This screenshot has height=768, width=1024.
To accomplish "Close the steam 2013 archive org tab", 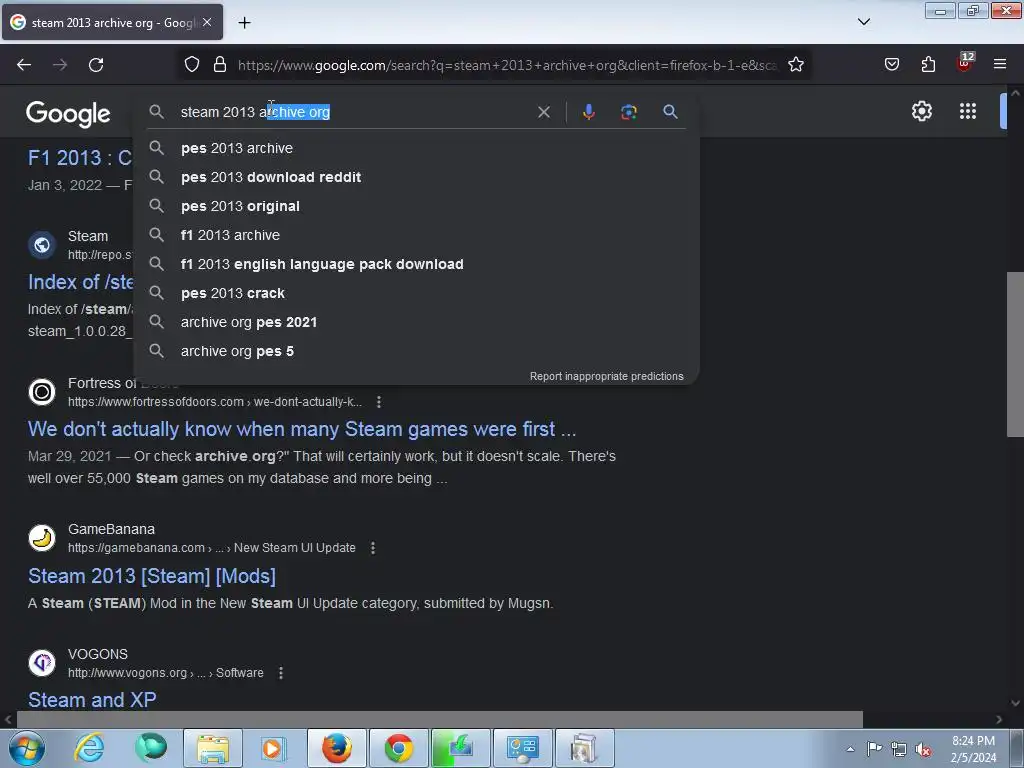I will (207, 22).
